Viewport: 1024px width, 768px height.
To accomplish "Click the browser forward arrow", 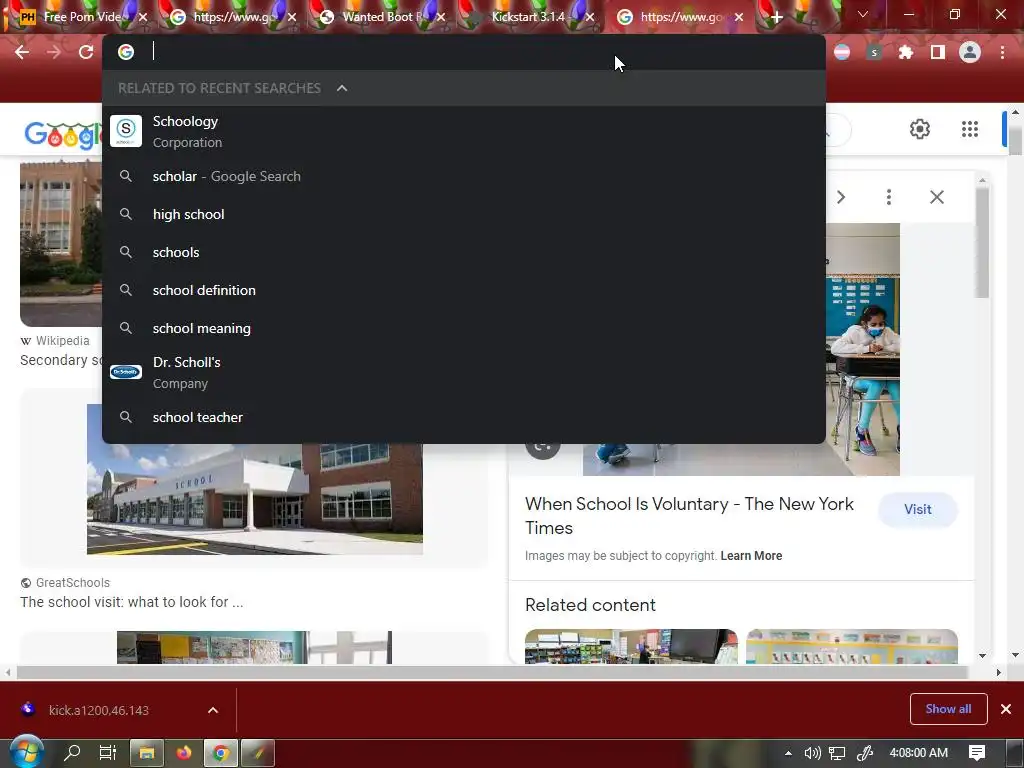I will pos(54,52).
